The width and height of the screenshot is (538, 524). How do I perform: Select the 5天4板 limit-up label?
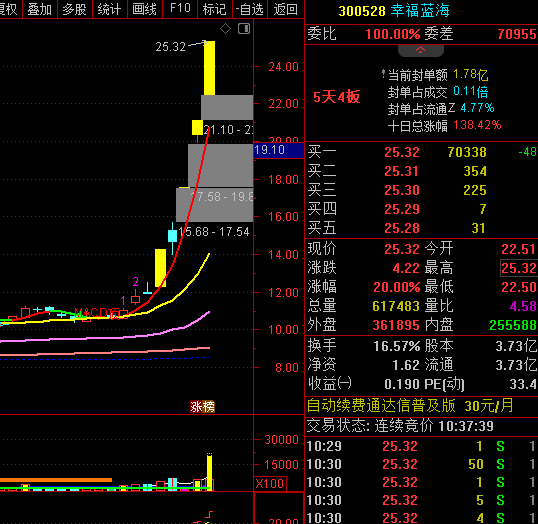click(337, 97)
